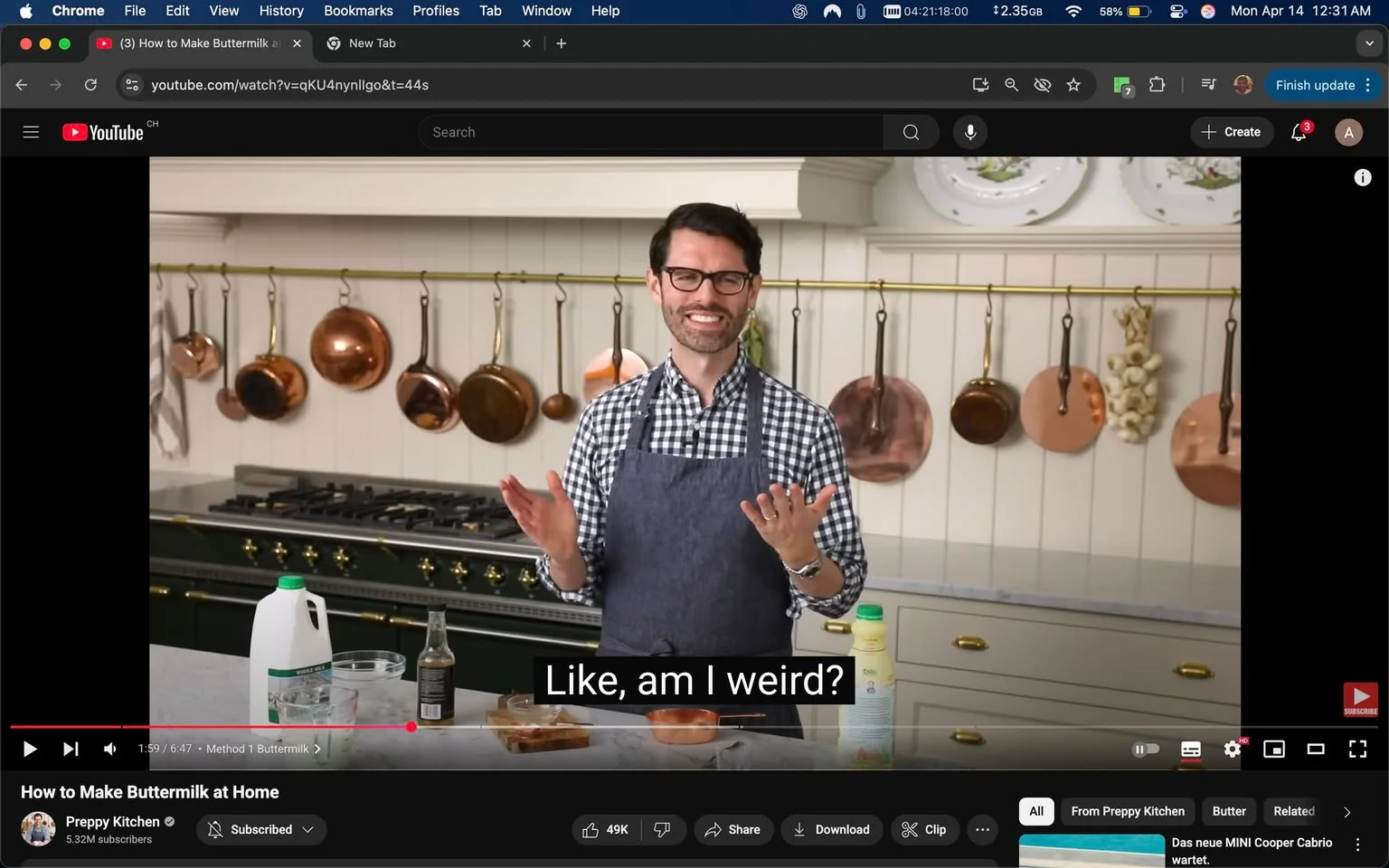Open a new browser tab
The width and height of the screenshot is (1389, 868).
pyautogui.click(x=562, y=43)
